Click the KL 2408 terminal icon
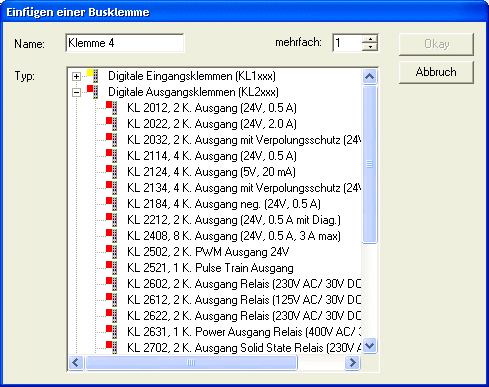 [x=112, y=236]
